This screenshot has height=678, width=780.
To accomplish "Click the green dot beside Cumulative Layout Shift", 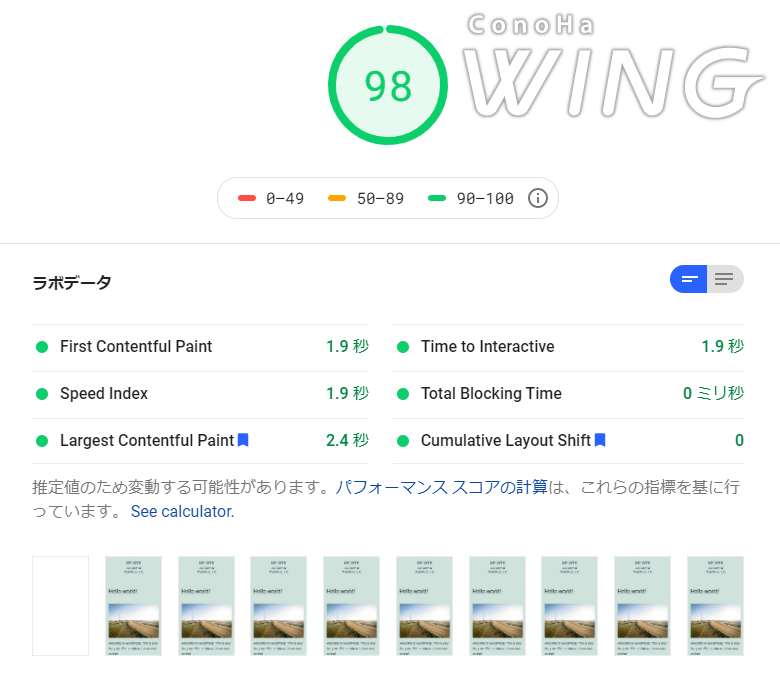I will [403, 441].
